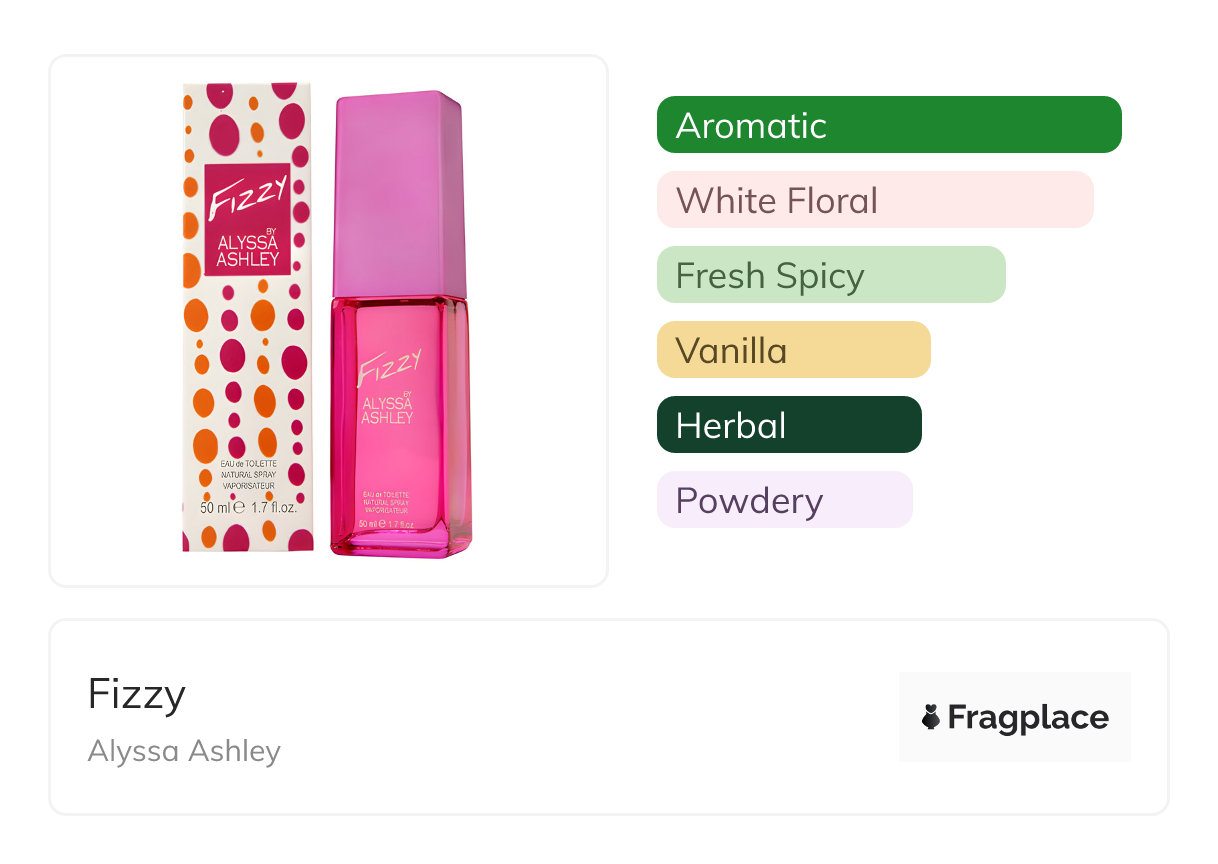Select the Powdery accord bar

tap(784, 500)
